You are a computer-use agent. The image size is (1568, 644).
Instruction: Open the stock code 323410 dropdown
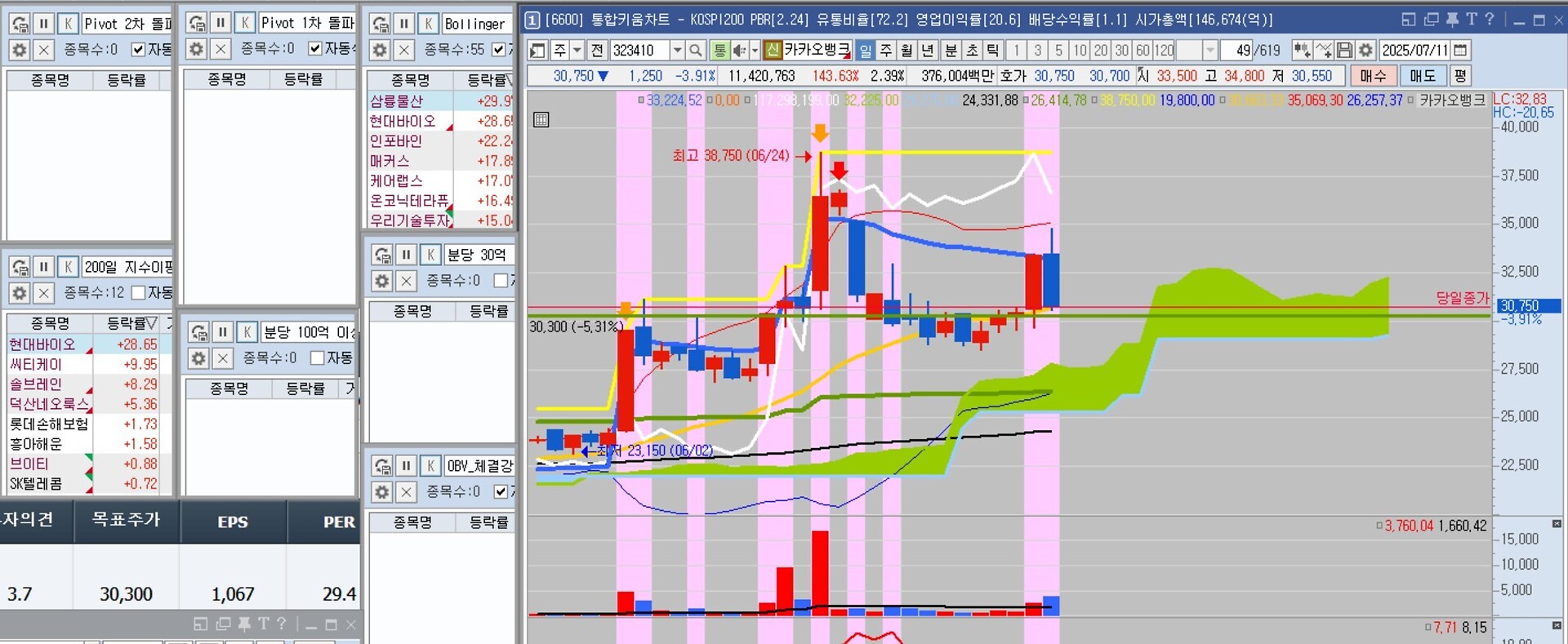[x=677, y=51]
